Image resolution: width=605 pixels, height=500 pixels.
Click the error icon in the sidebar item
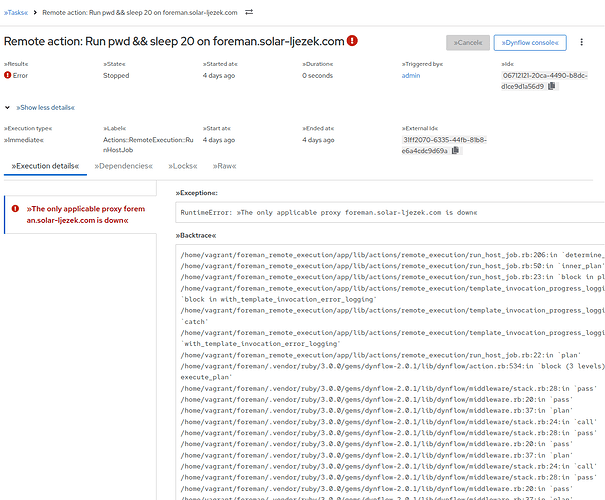(15, 209)
